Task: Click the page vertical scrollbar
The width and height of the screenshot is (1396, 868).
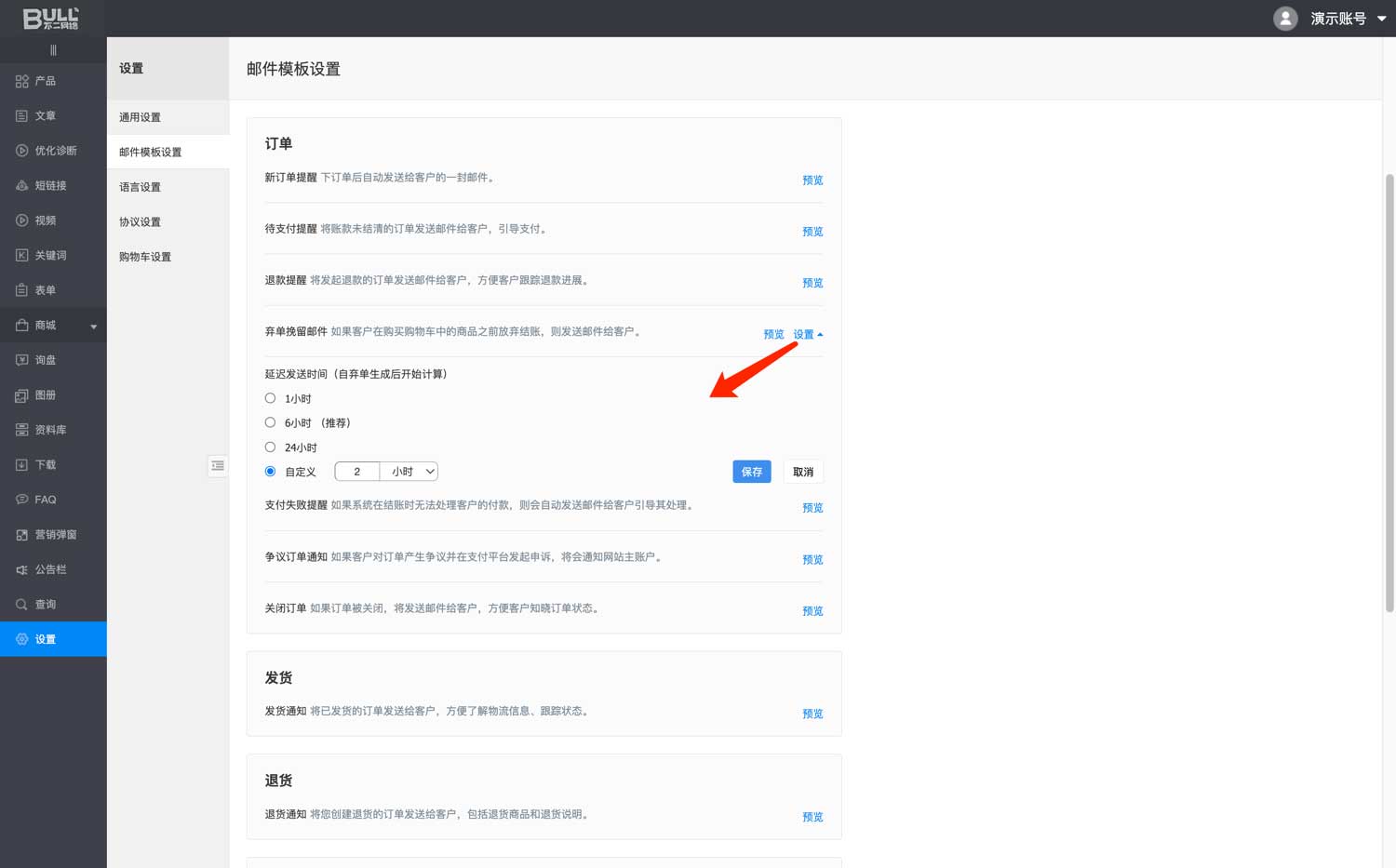Action: point(1389,391)
